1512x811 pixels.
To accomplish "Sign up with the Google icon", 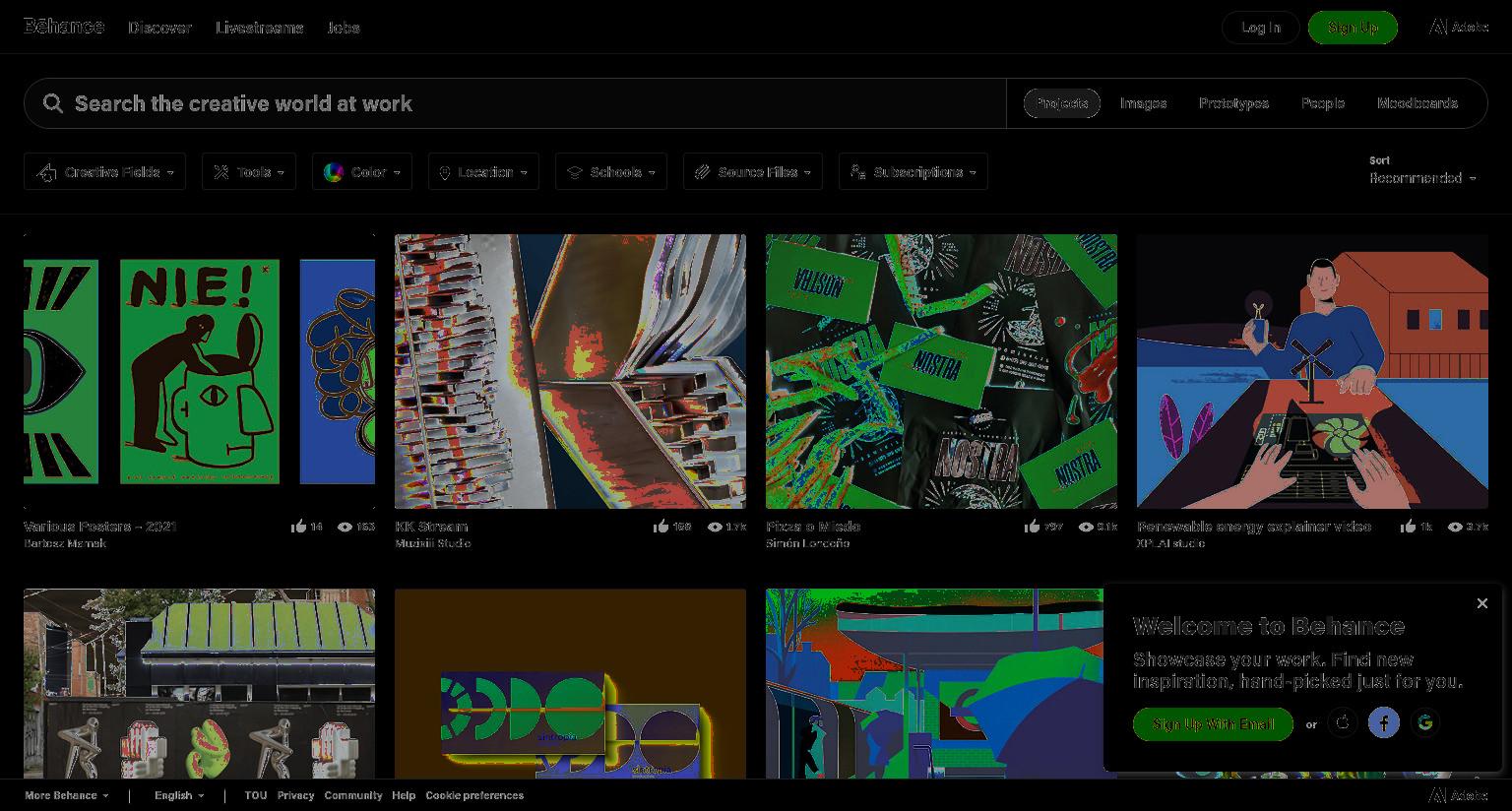I will click(x=1425, y=723).
